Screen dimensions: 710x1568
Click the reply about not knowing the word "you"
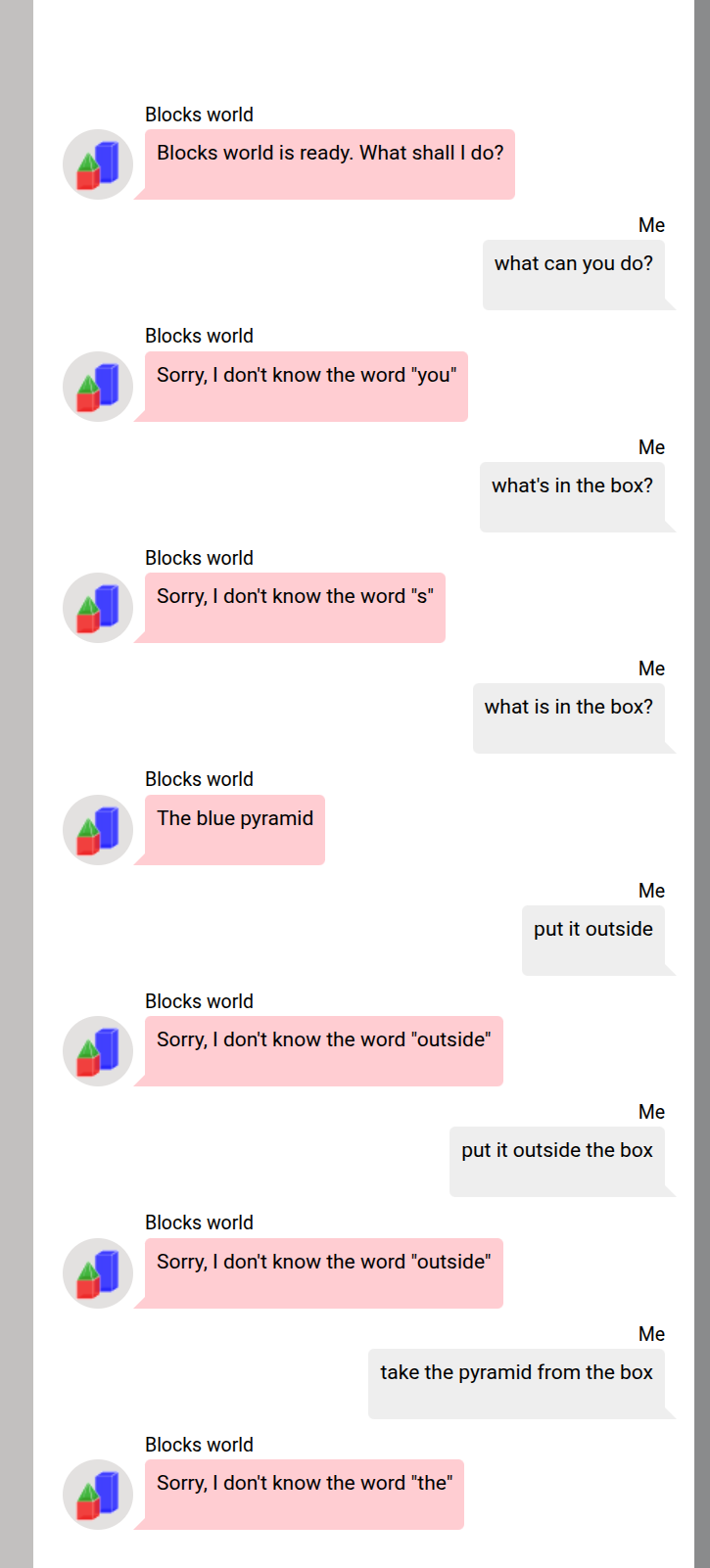[x=307, y=386]
